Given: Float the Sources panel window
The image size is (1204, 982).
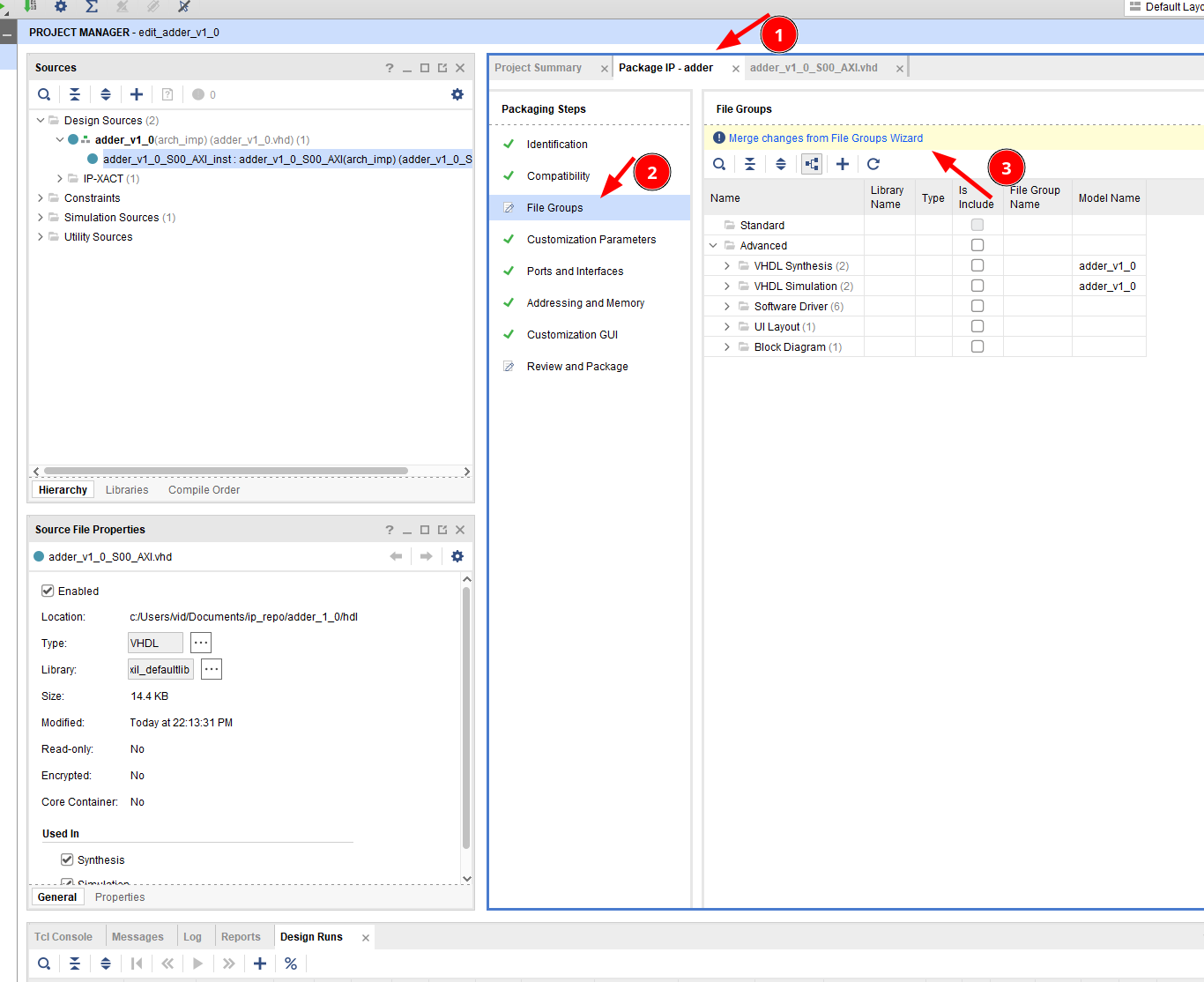Looking at the screenshot, I should pos(442,68).
